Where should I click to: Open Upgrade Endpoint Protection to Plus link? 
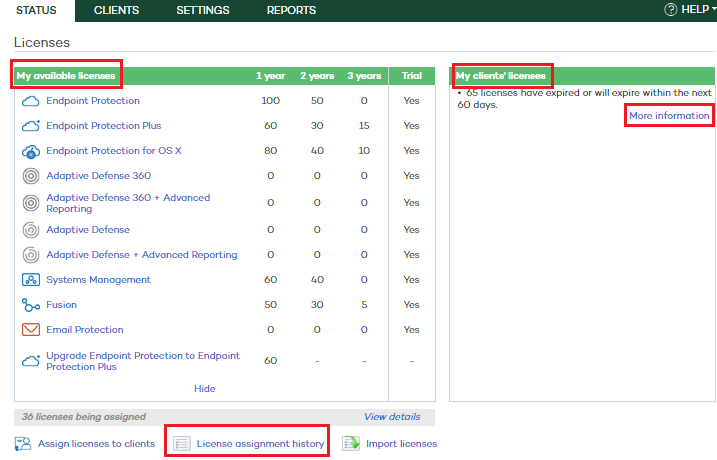point(143,361)
